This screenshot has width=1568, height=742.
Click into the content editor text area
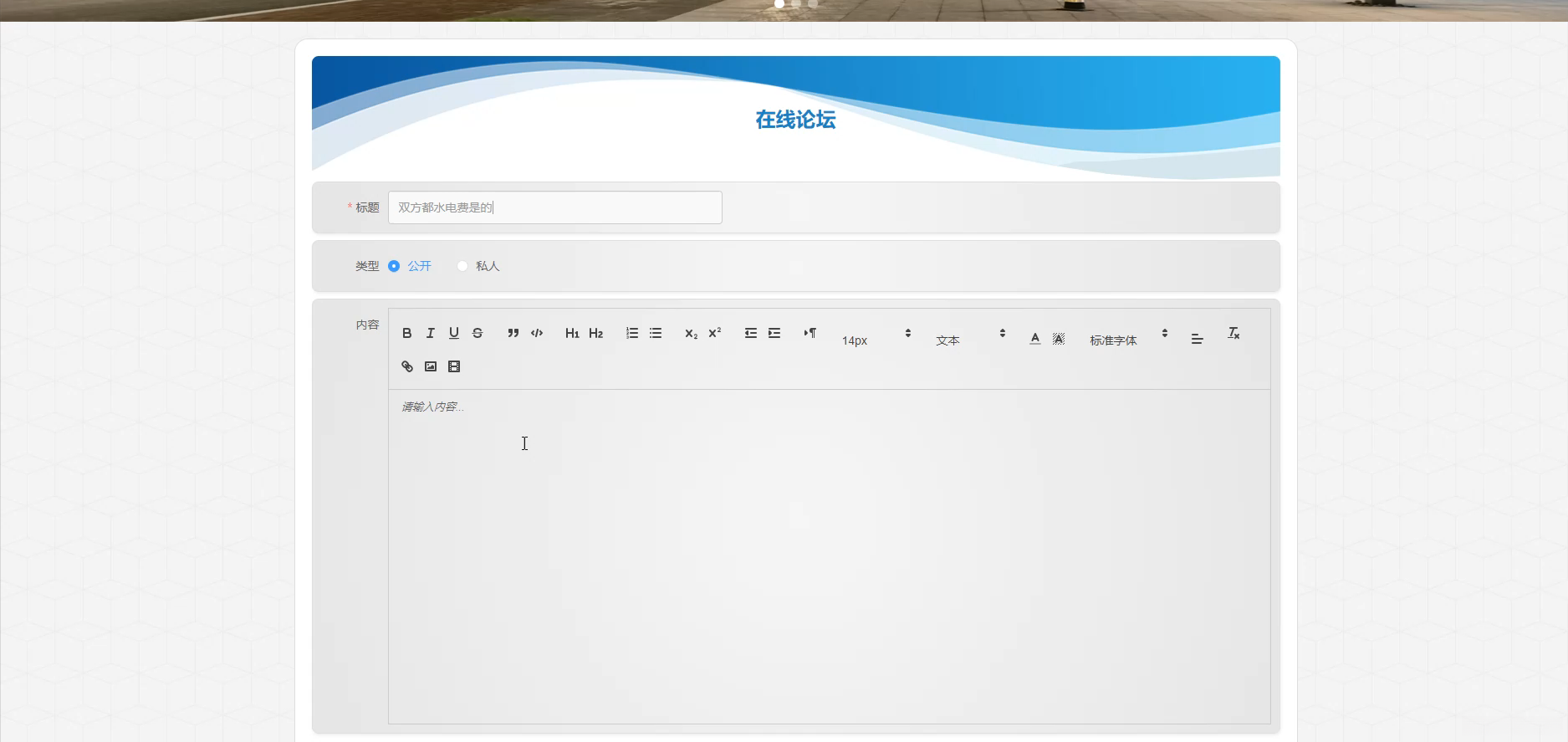pyautogui.click(x=830, y=556)
